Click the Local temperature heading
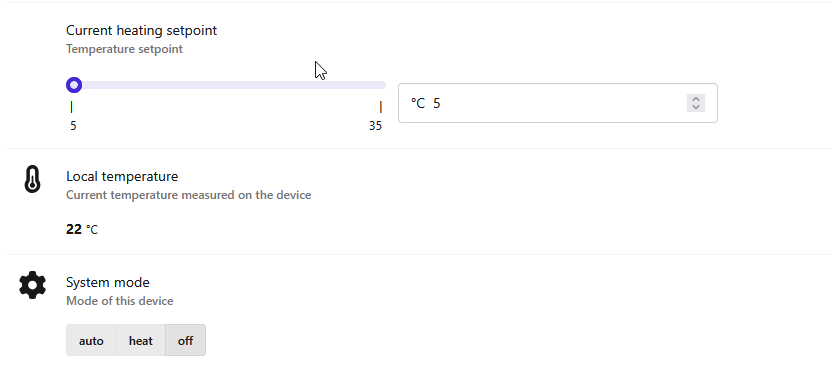The height and width of the screenshot is (371, 831). (122, 176)
